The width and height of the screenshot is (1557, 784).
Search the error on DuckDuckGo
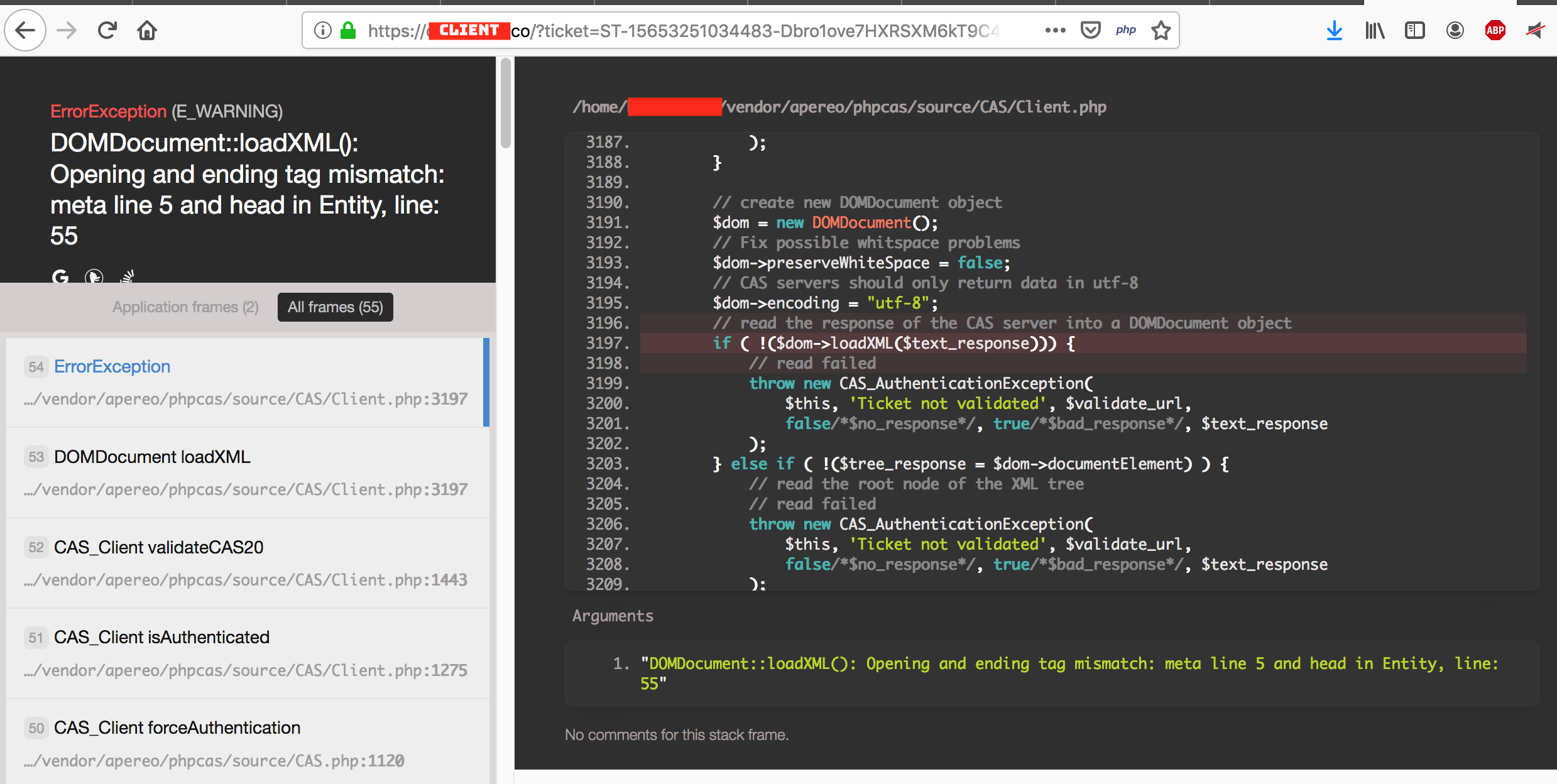click(94, 276)
